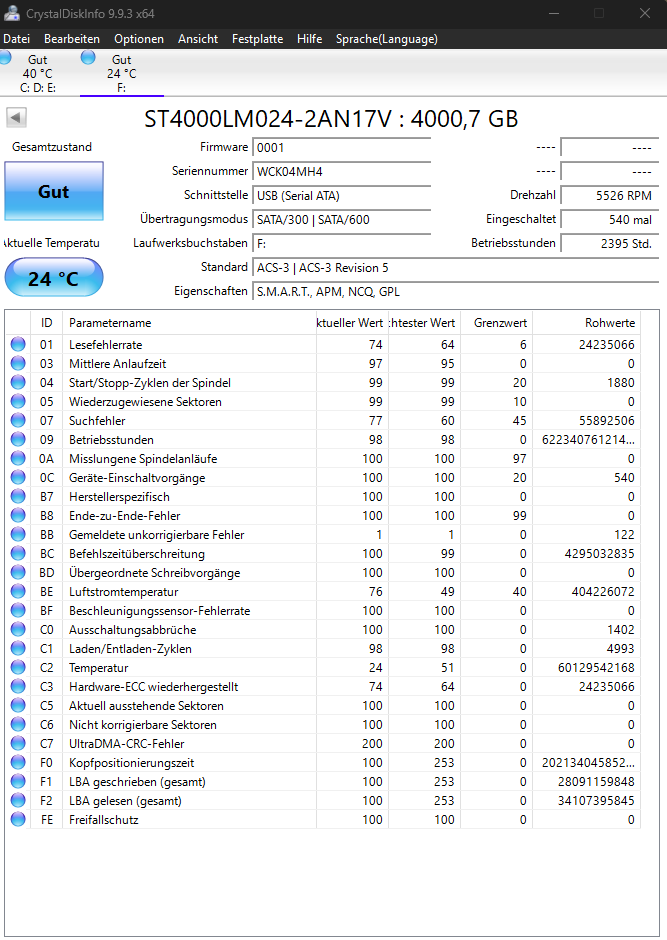Click the Gut health status button
667x940 pixels.
pyautogui.click(x=54, y=191)
